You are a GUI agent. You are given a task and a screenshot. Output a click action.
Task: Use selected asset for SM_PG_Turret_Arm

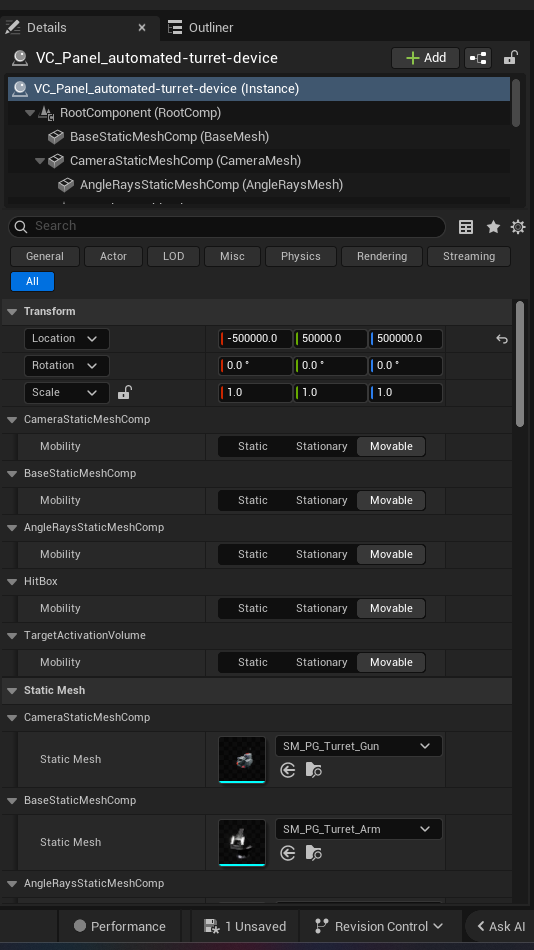(x=288, y=853)
